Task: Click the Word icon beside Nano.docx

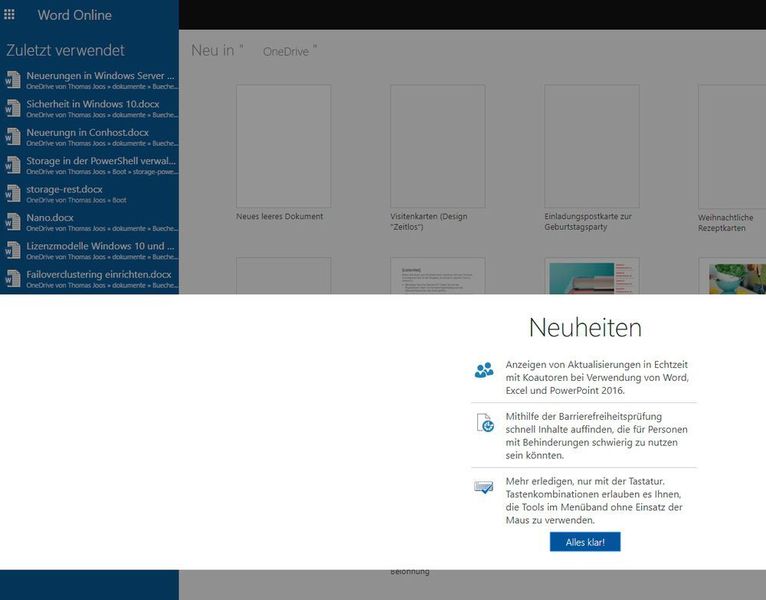Action: (x=13, y=221)
